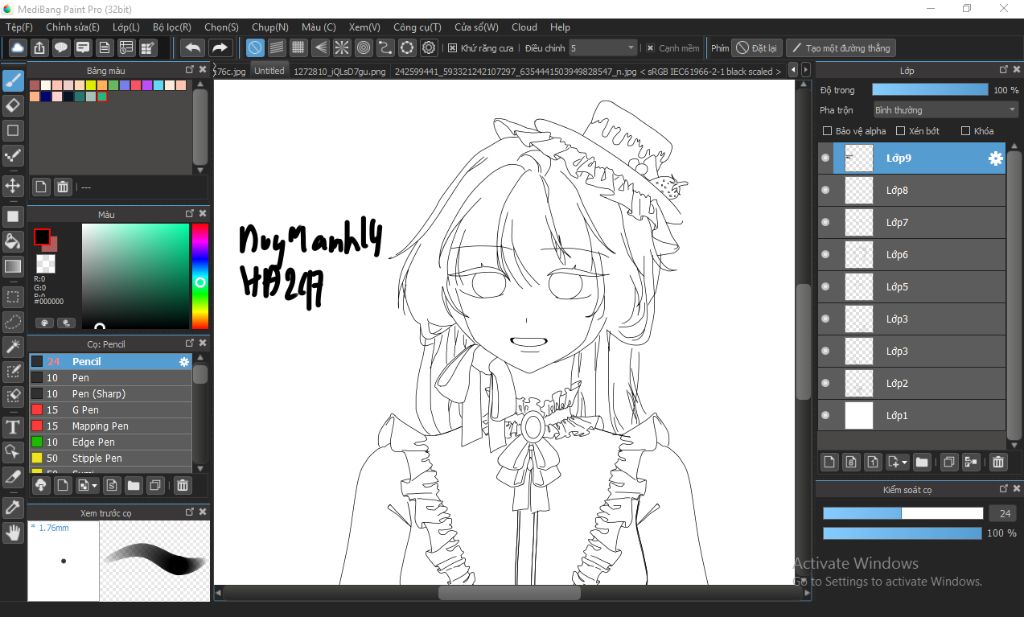The image size is (1024, 617).
Task: Open add-layer-type dropdown arrow in Lớp panel
Action: pos(904,462)
